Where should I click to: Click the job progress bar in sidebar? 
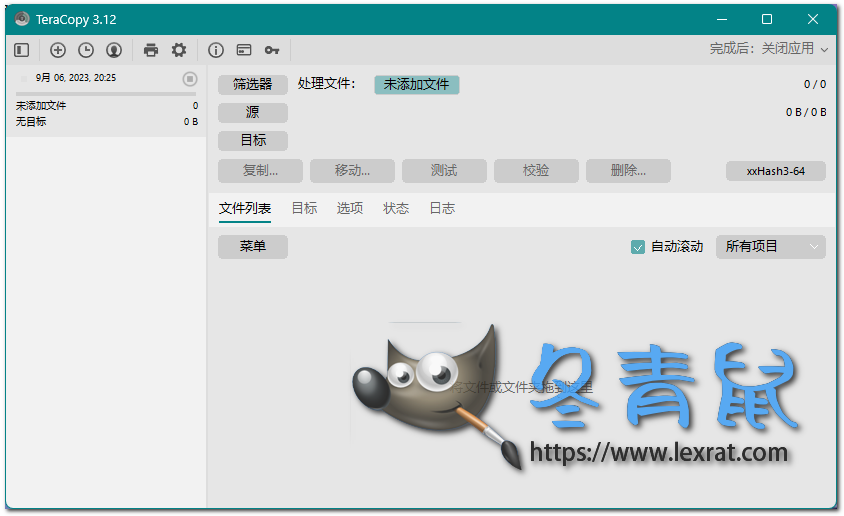[106, 94]
